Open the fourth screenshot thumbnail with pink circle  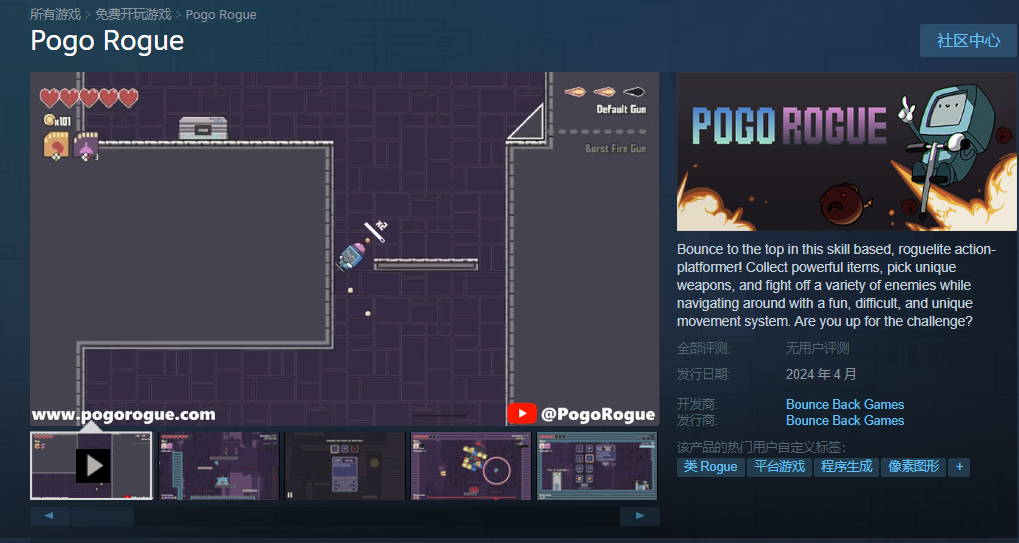click(471, 466)
